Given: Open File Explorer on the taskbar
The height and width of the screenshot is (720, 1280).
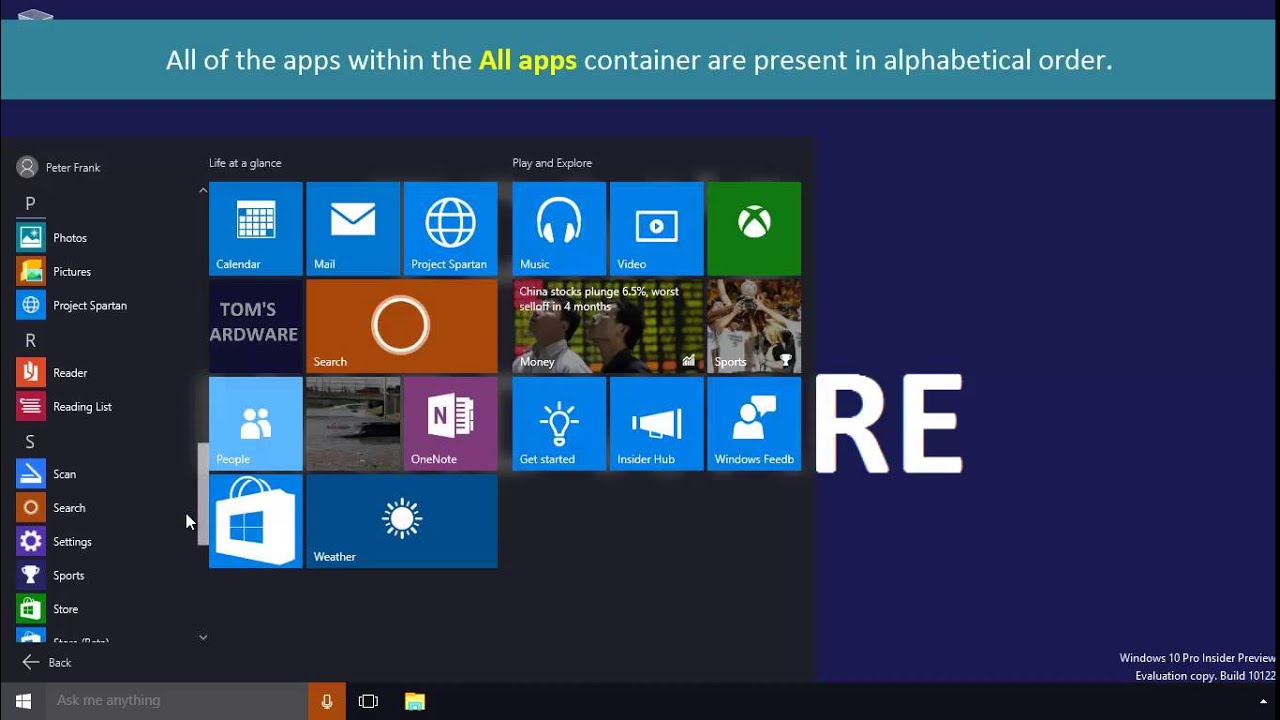Looking at the screenshot, I should pos(415,701).
